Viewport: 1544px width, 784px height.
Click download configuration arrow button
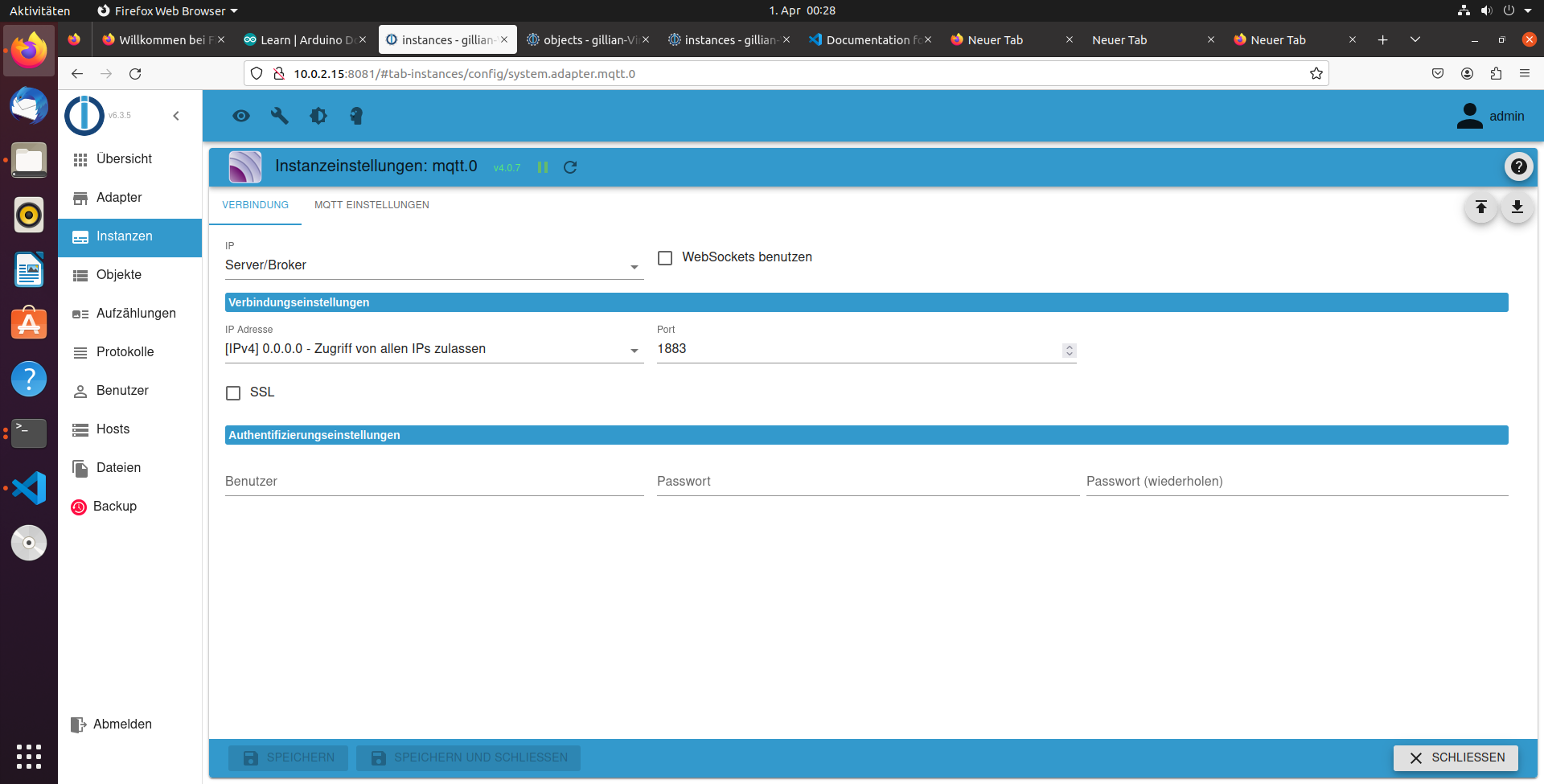(x=1517, y=207)
